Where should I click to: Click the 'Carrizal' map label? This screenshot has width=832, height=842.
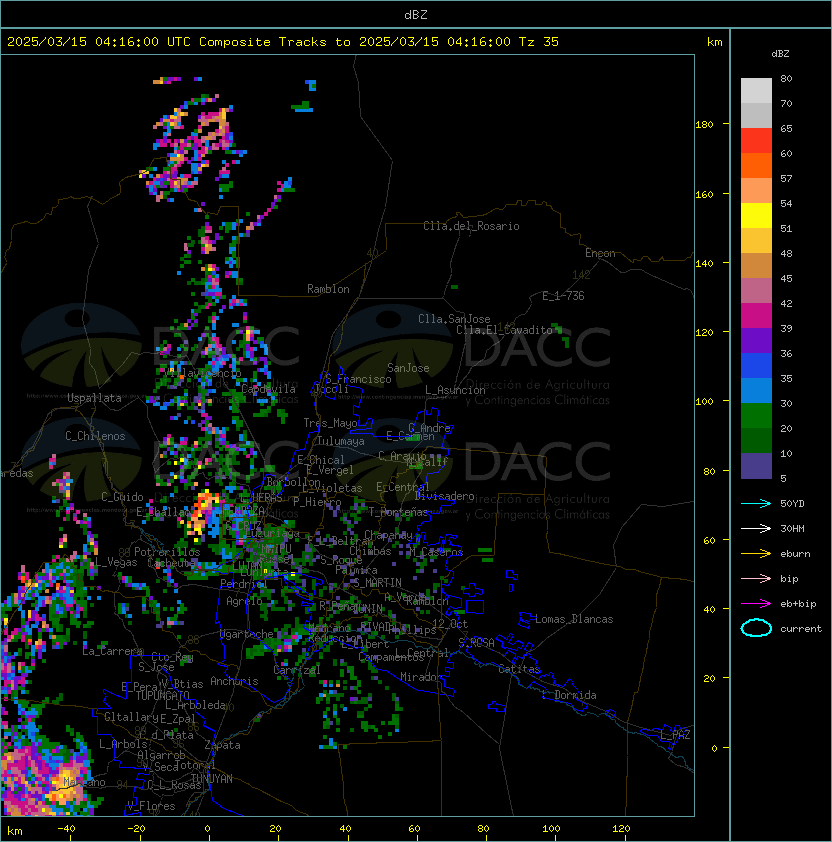[297, 670]
